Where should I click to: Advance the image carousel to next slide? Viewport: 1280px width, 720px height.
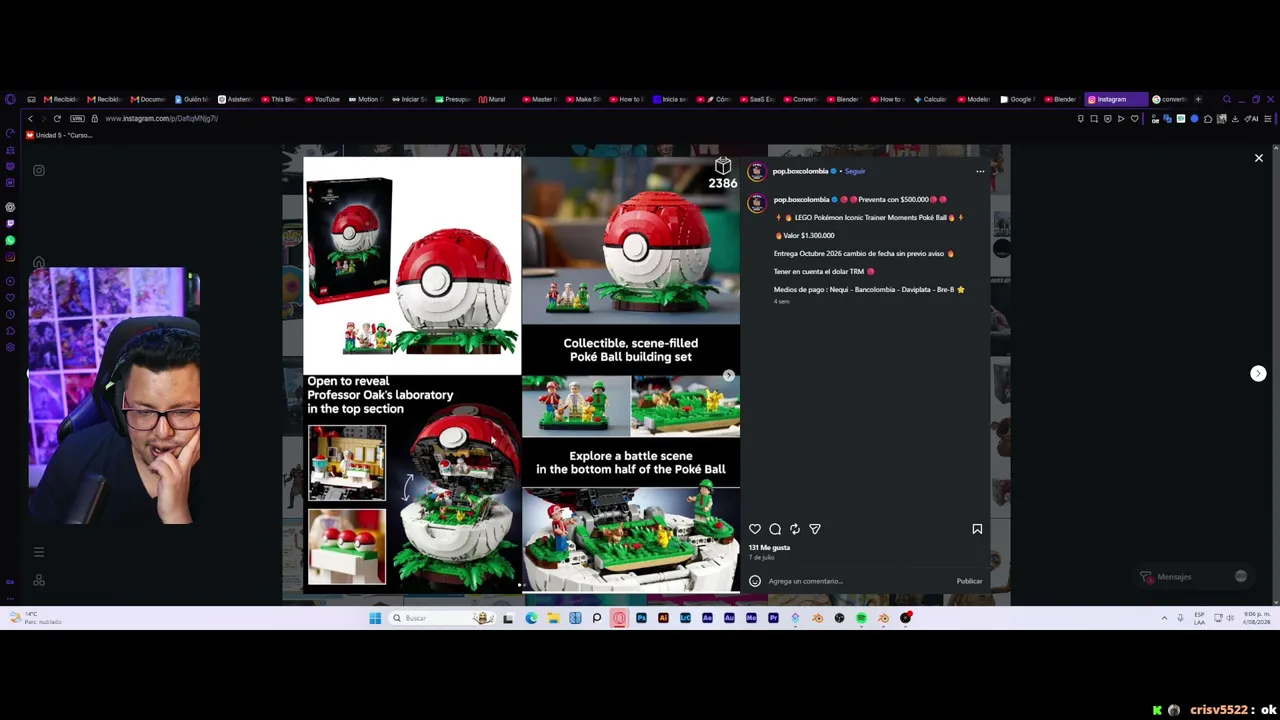[x=729, y=376]
